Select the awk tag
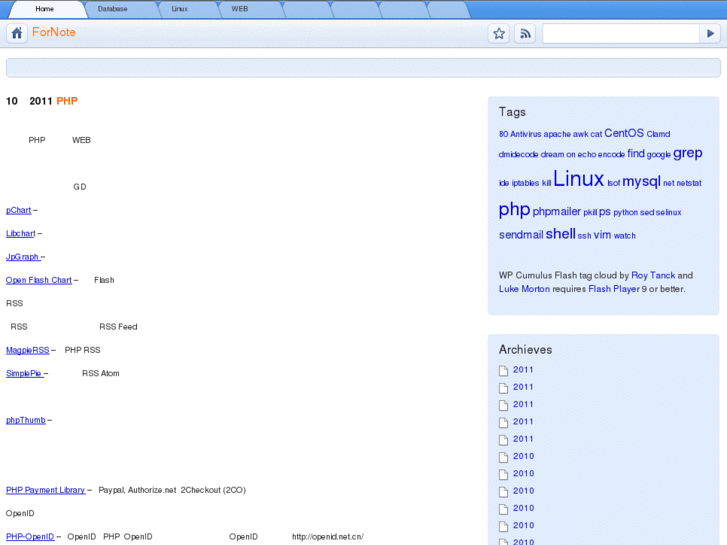This screenshot has height=545, width=727. (x=580, y=134)
